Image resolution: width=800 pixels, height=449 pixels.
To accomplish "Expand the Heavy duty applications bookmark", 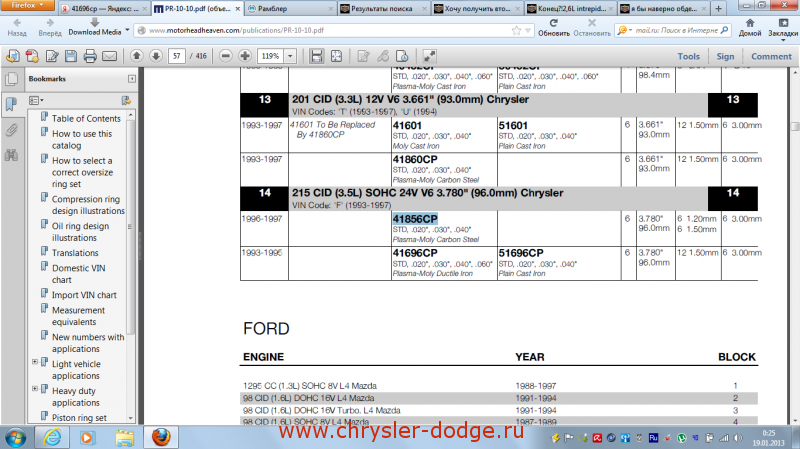I will pos(35,389).
